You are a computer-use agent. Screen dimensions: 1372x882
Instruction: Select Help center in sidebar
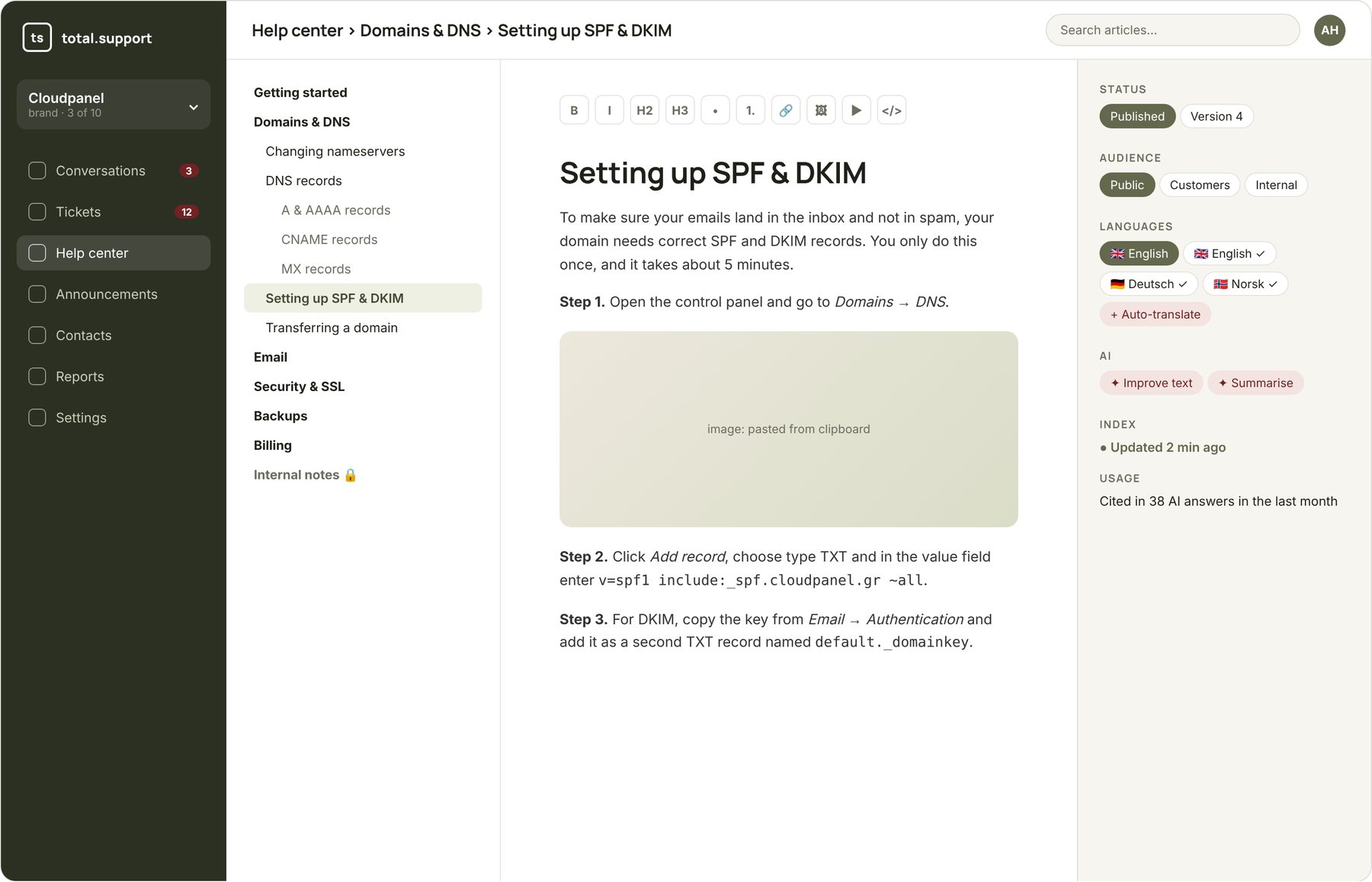[114, 253]
